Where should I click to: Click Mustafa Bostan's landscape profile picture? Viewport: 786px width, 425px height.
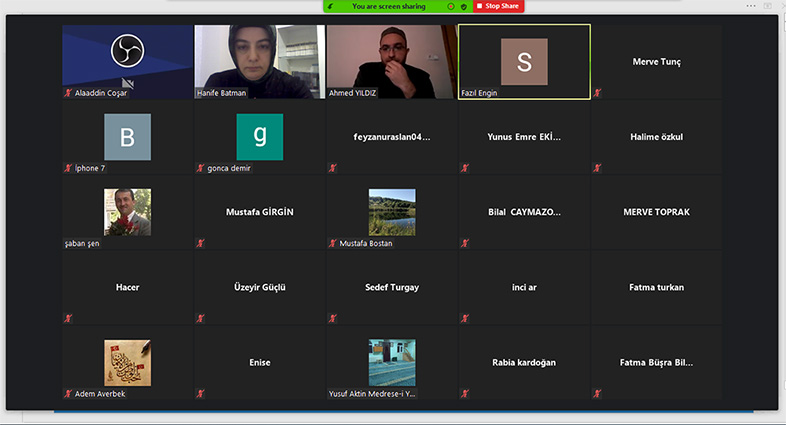[392, 212]
